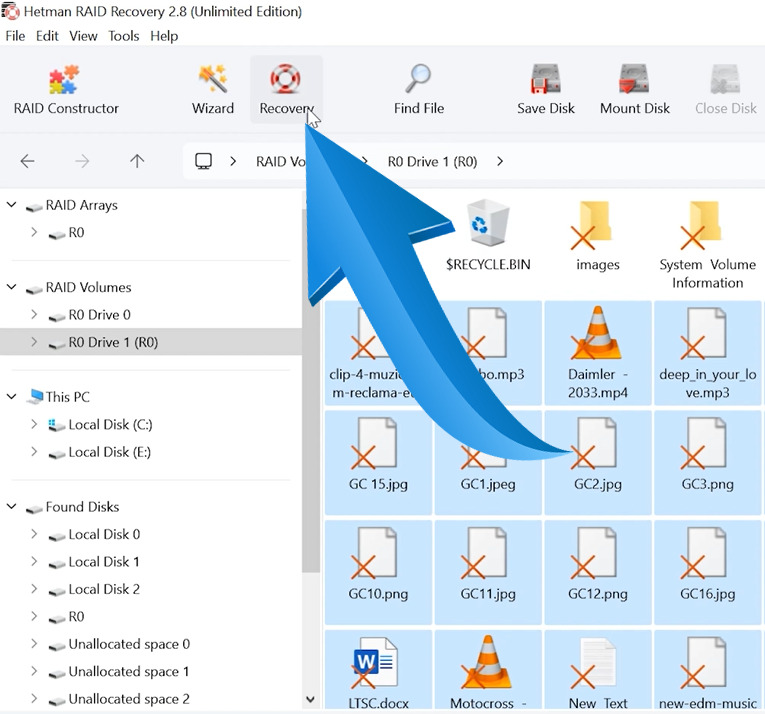Open the View menu
The image size is (765, 714).
(x=83, y=36)
